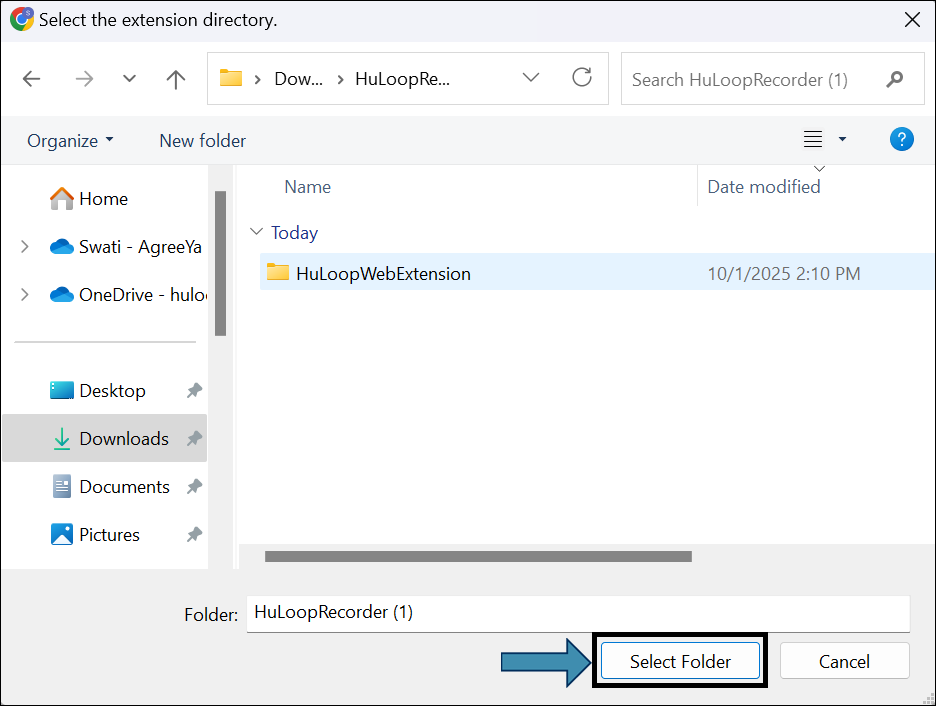Create a New folder
Viewport: 936px width, 706px height.
pyautogui.click(x=202, y=141)
